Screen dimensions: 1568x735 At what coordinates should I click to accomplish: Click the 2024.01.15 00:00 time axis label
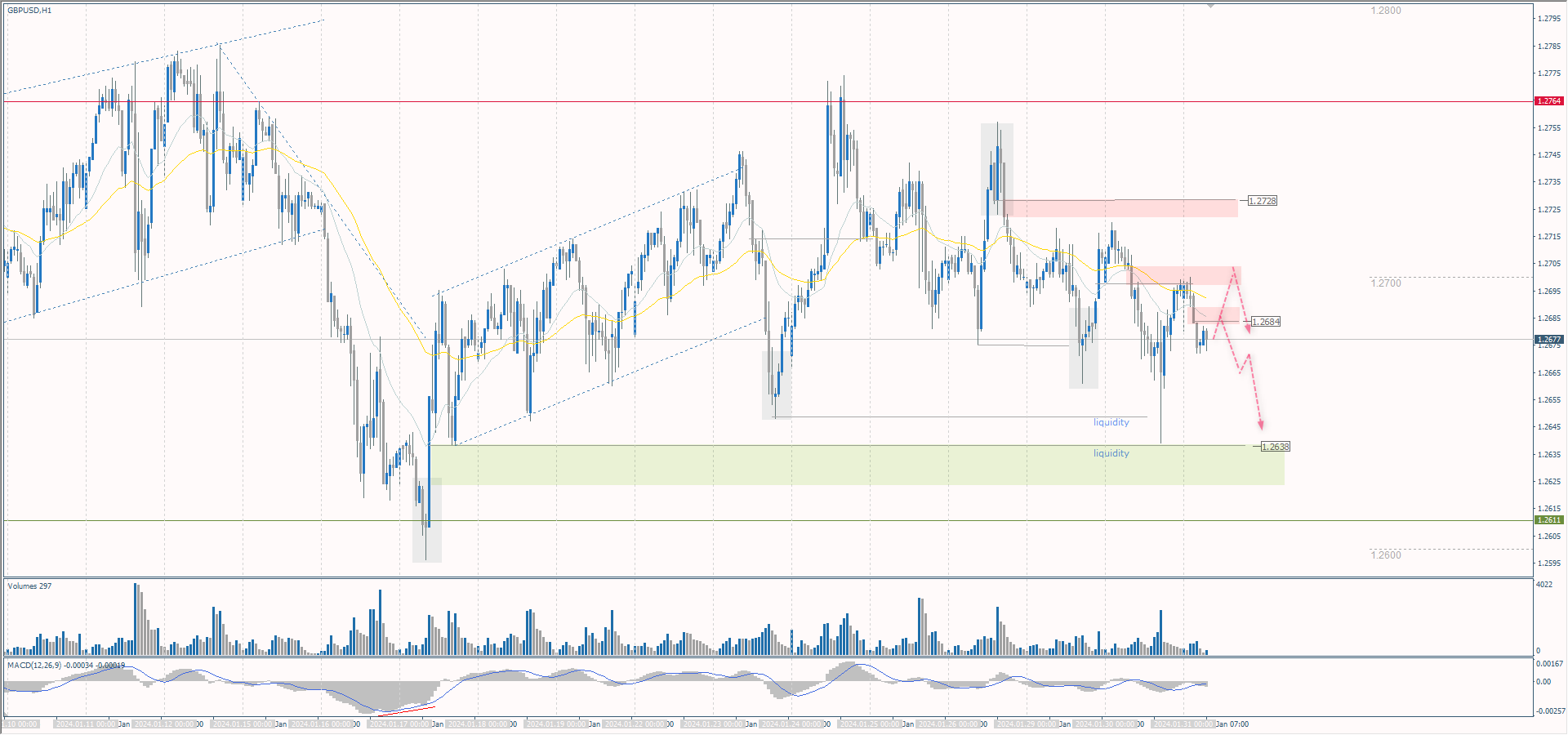pyautogui.click(x=243, y=724)
